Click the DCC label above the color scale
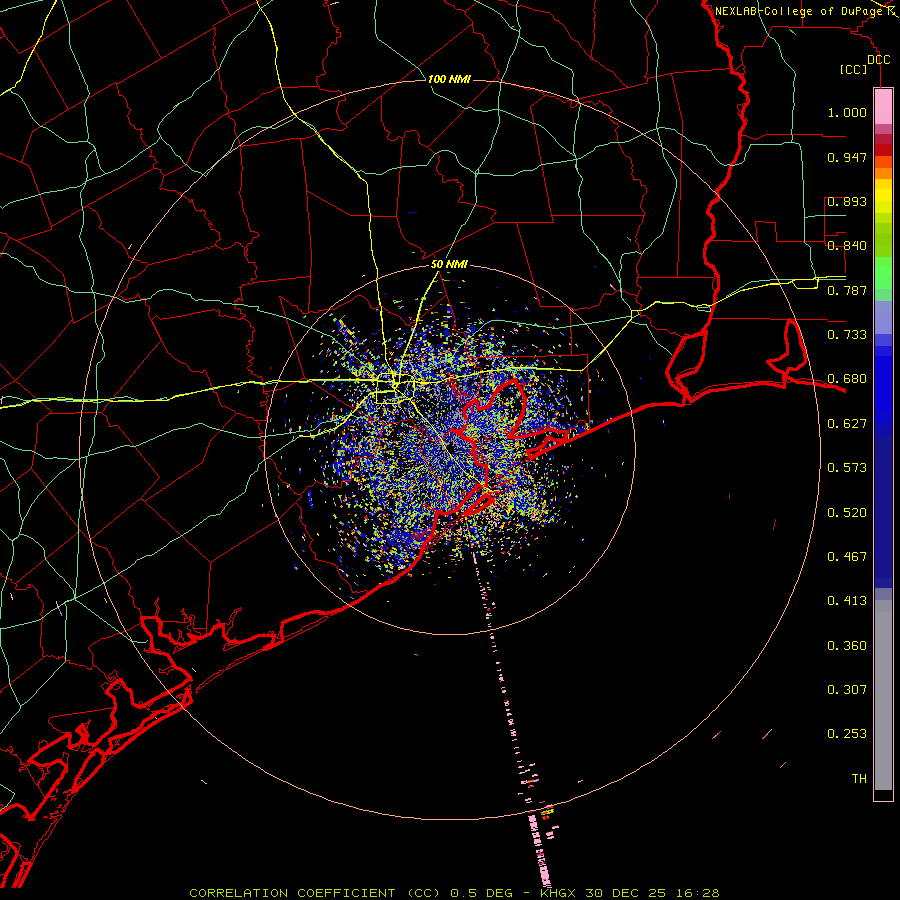 click(879, 60)
